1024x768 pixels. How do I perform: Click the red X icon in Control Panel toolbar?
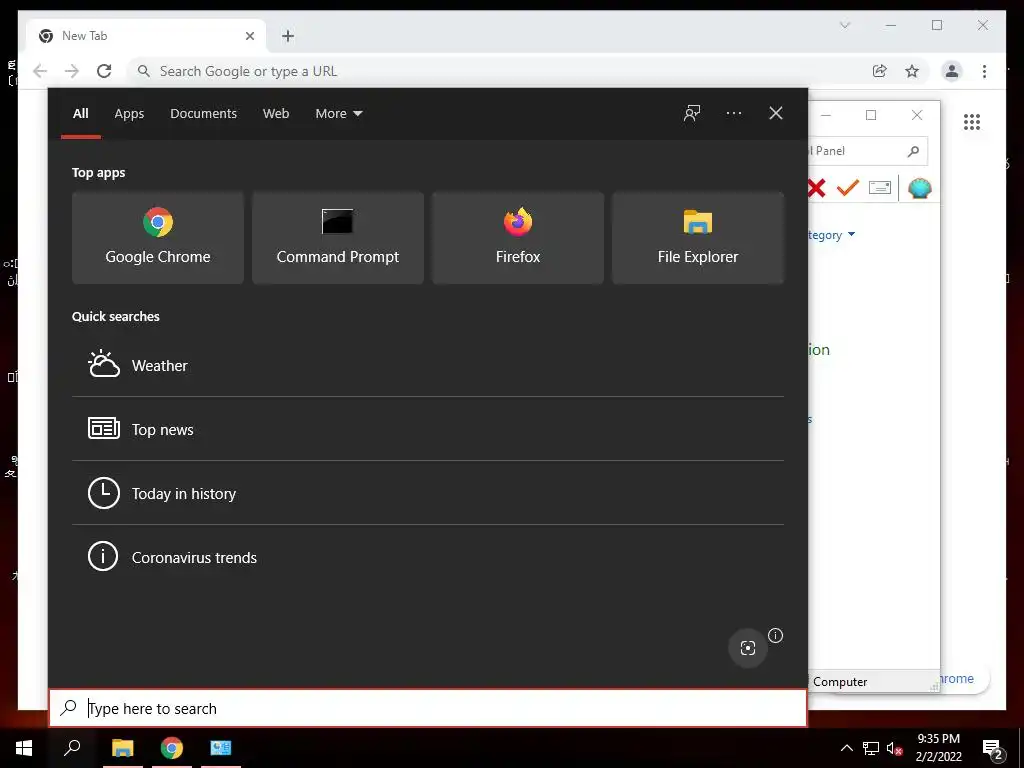[816, 188]
